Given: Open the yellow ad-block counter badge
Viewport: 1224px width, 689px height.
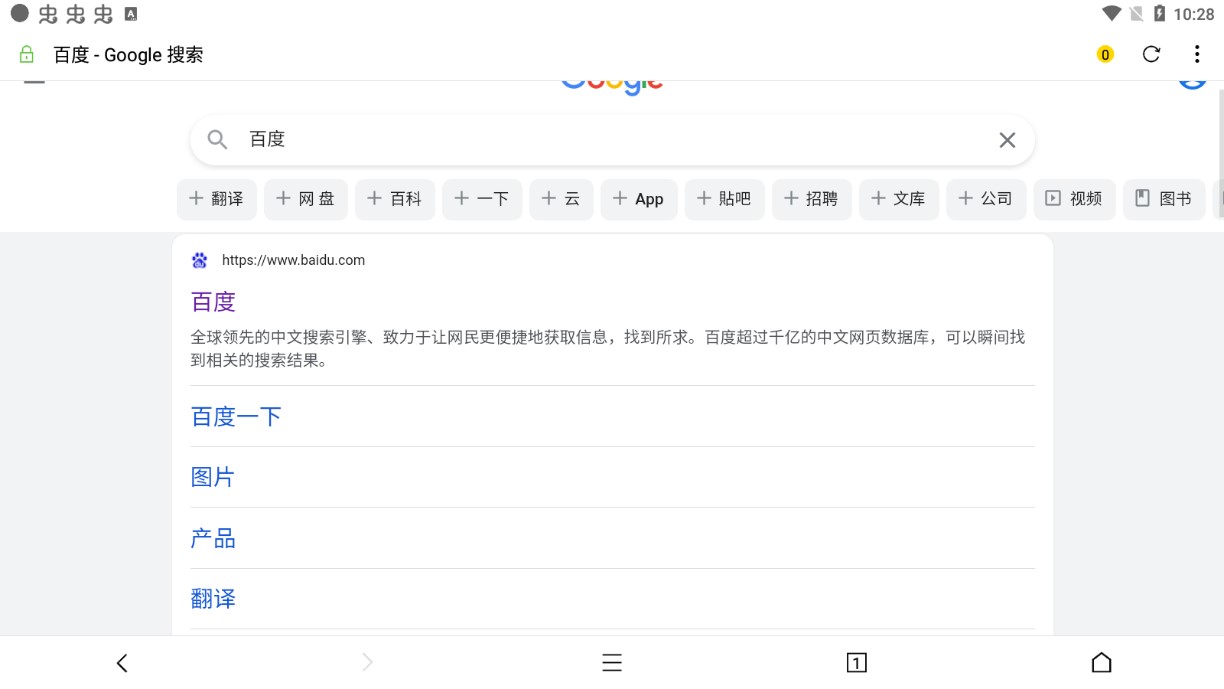Looking at the screenshot, I should (x=1105, y=55).
